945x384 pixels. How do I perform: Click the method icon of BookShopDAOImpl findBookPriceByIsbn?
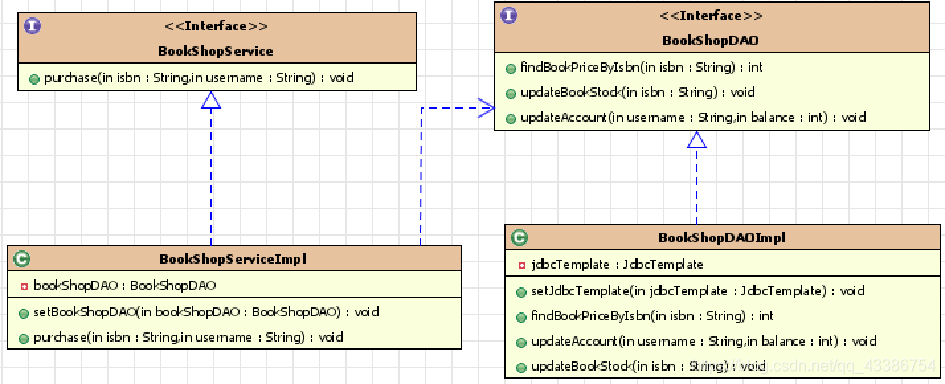521,317
